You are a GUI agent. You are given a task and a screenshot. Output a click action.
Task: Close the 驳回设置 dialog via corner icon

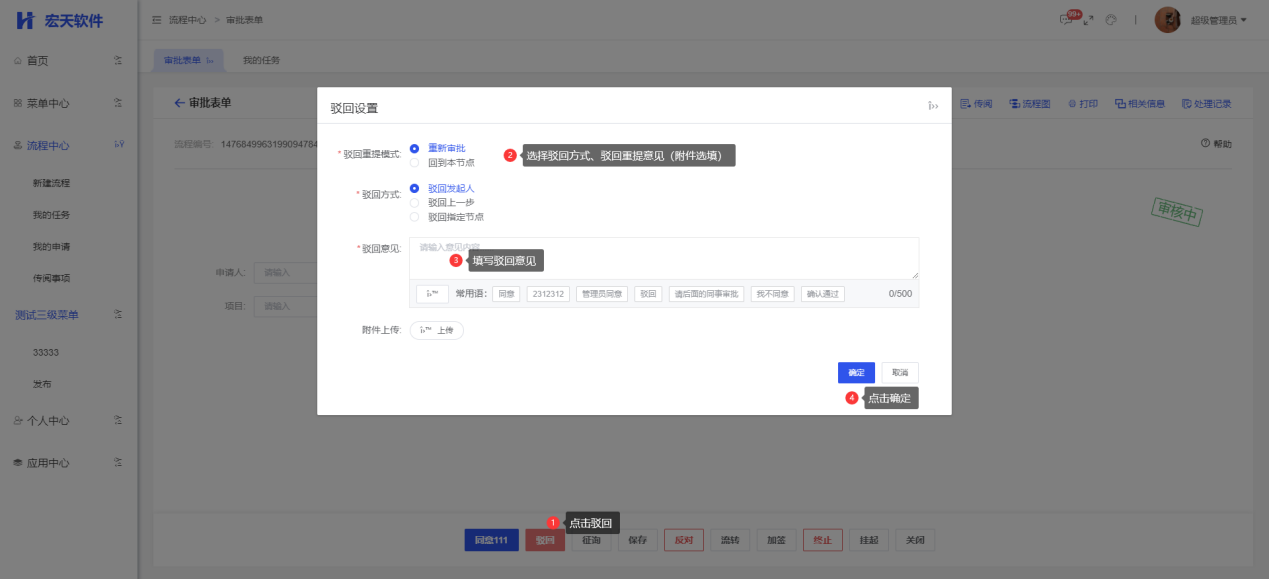[x=933, y=105]
